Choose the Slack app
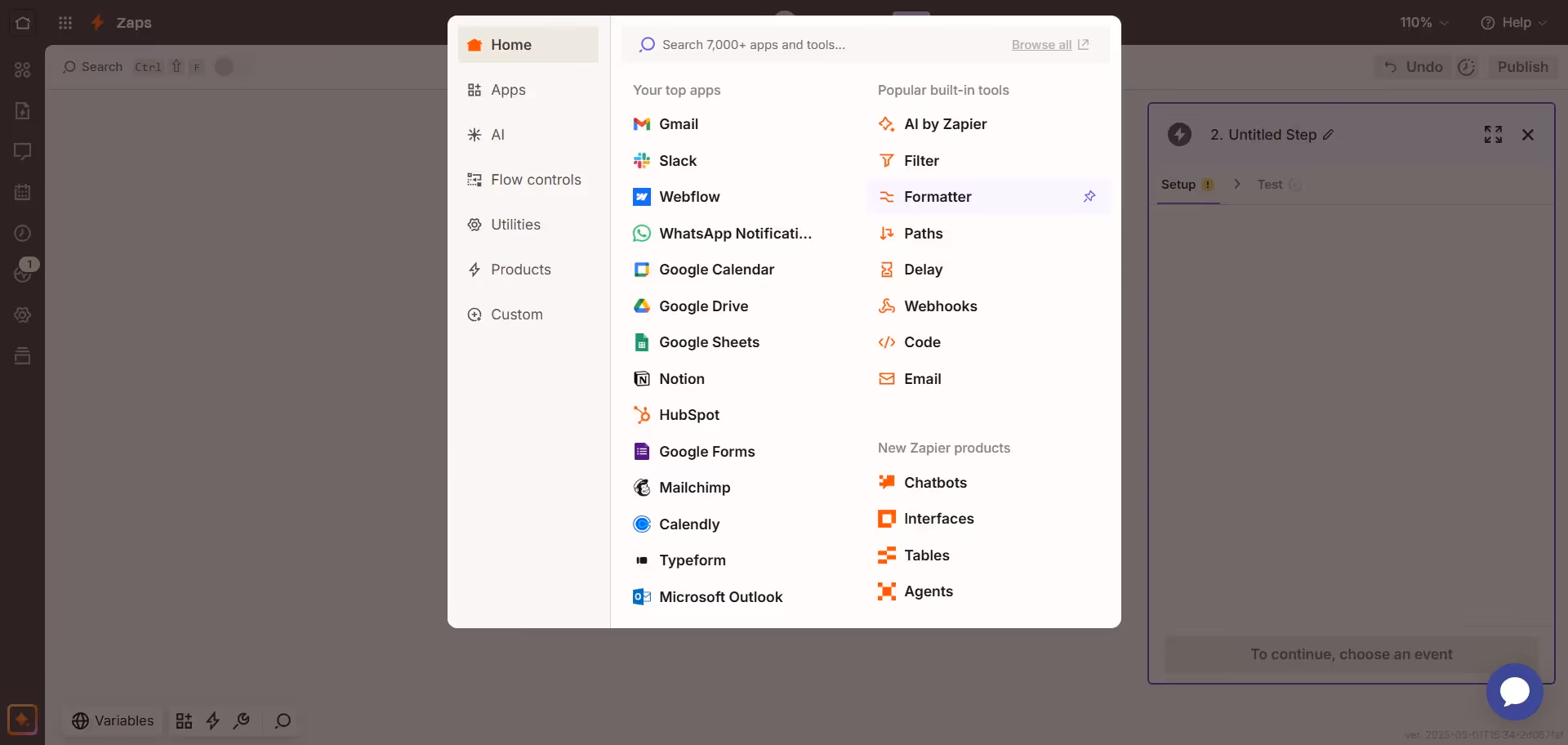Screen dimensions: 1568x745 pos(665,161)
